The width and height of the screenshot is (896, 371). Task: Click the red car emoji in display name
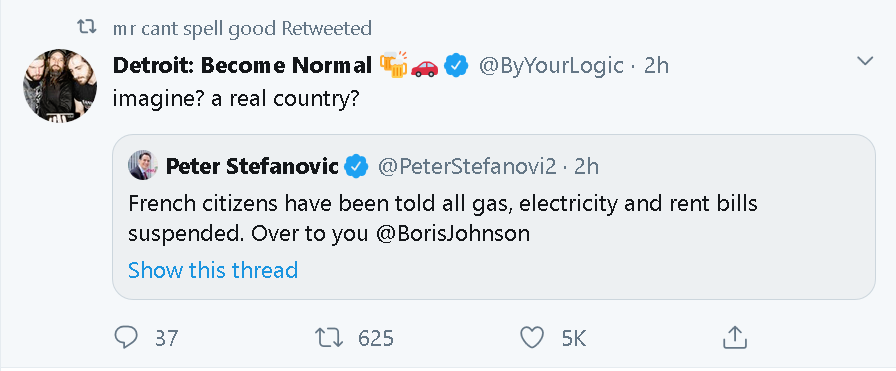425,67
